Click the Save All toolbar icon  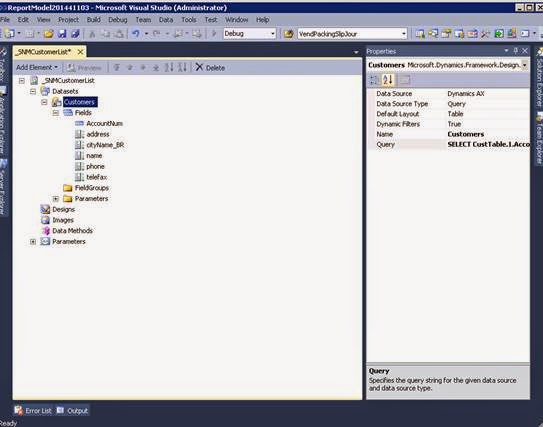point(75,34)
